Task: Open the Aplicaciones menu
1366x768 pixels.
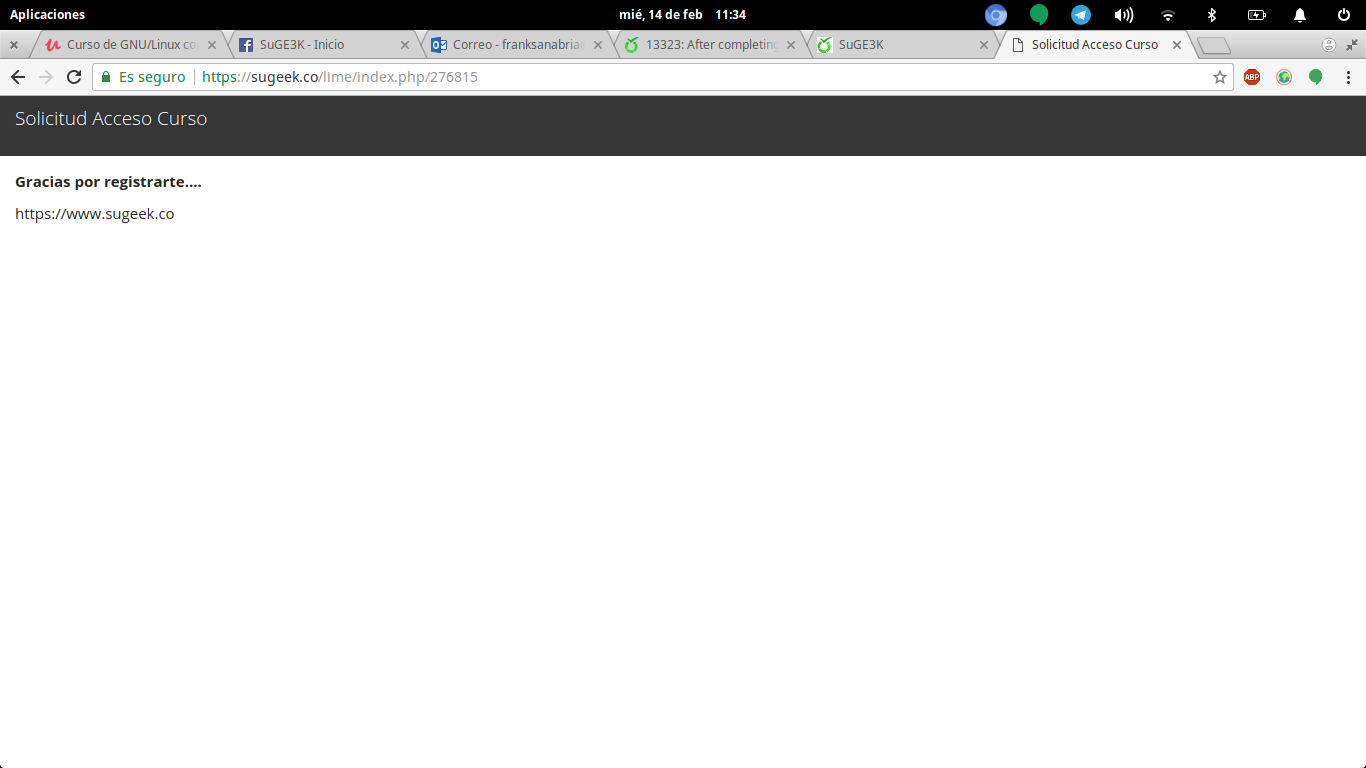Action: click(x=47, y=15)
